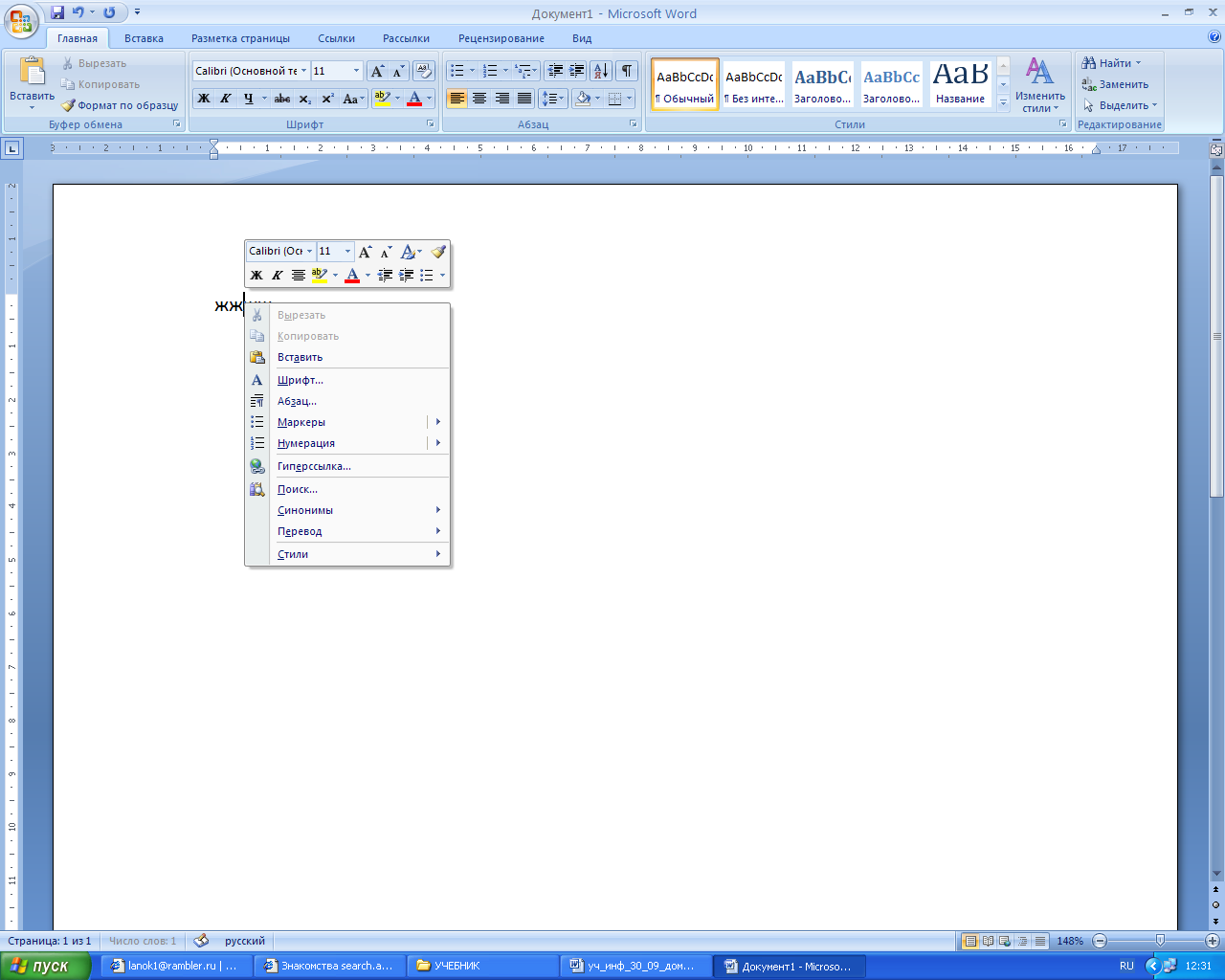
Task: Apply superscript formatting in the ribbon
Action: [327, 99]
